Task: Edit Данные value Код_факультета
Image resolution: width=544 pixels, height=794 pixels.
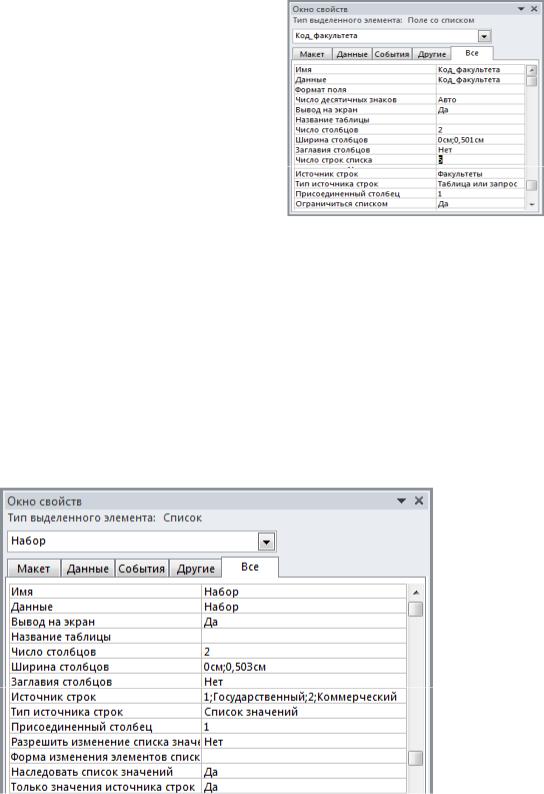Action: [x=480, y=80]
